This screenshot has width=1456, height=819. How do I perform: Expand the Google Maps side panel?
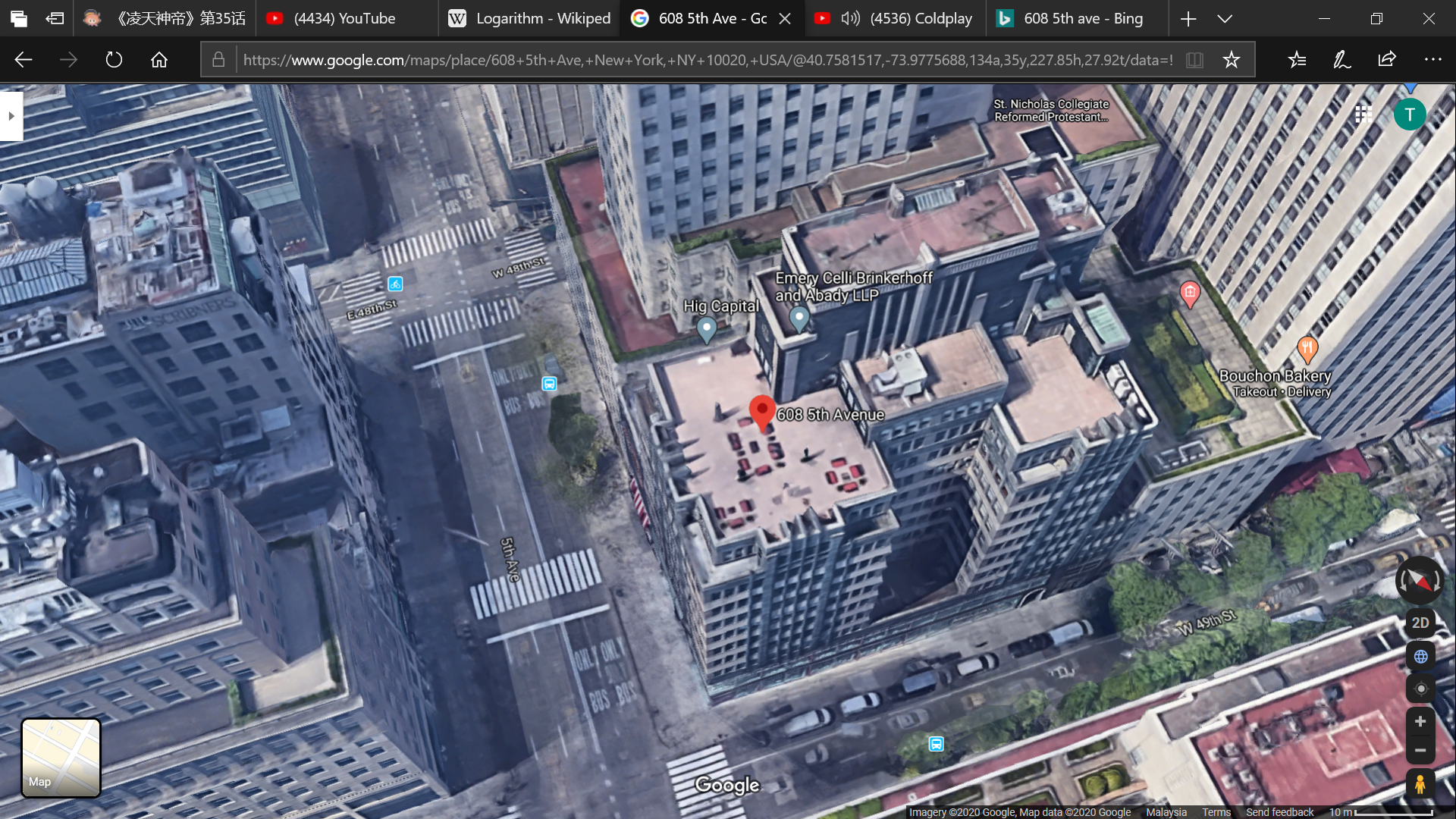click(x=11, y=116)
